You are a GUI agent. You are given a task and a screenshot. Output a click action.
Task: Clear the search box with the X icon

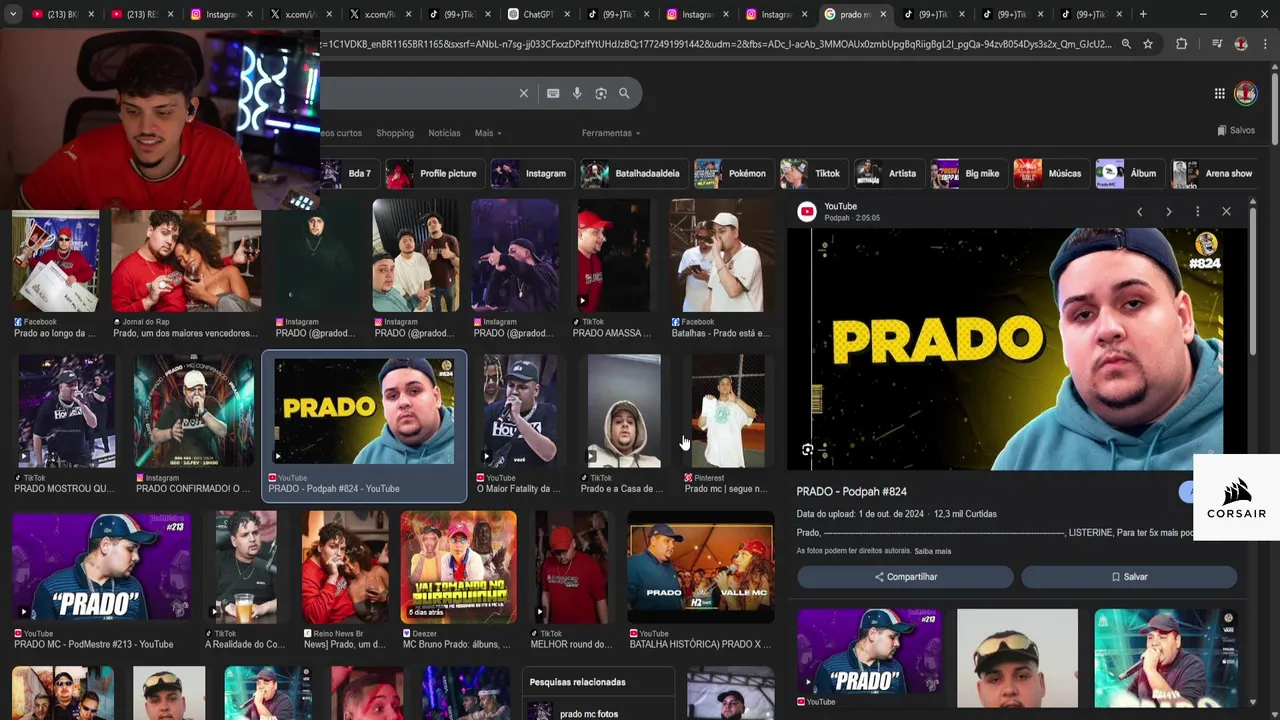(523, 93)
